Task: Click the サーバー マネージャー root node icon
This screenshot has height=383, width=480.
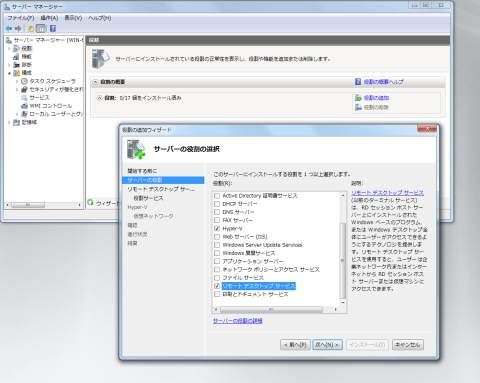Action: coord(9,40)
